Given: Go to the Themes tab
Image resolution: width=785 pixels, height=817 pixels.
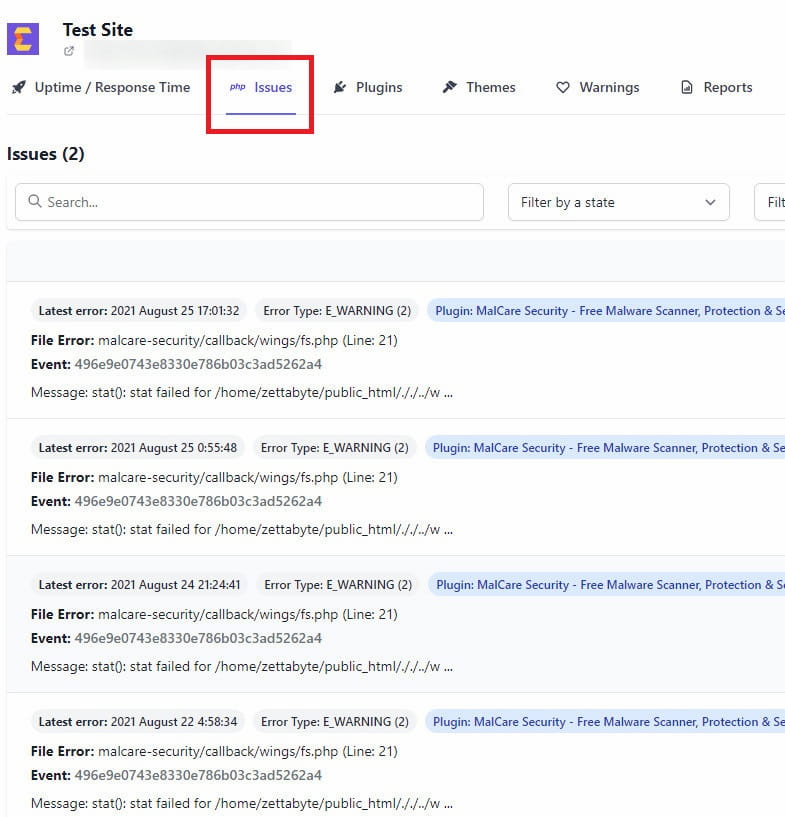Looking at the screenshot, I should [479, 87].
